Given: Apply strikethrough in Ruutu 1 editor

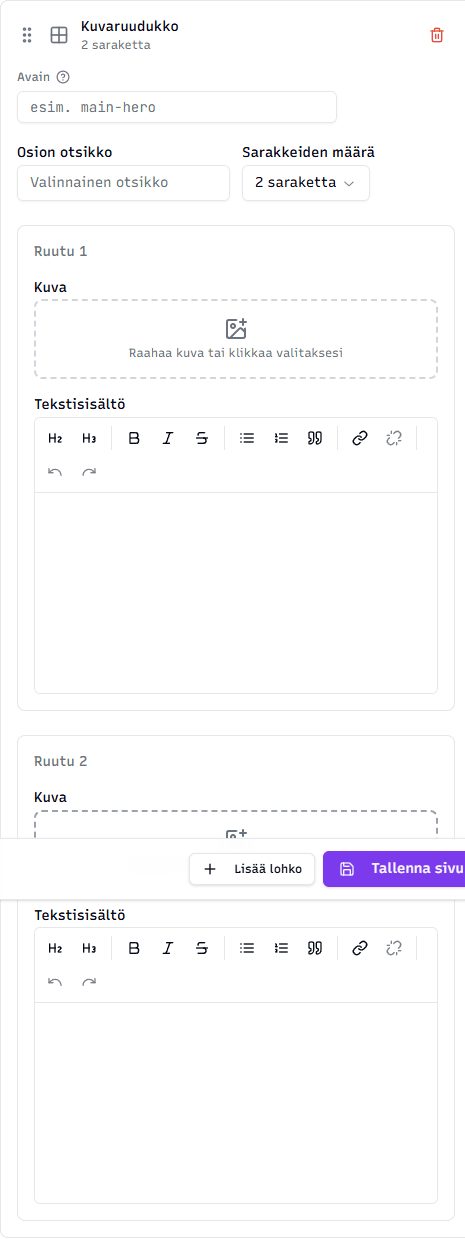Looking at the screenshot, I should tap(202, 438).
